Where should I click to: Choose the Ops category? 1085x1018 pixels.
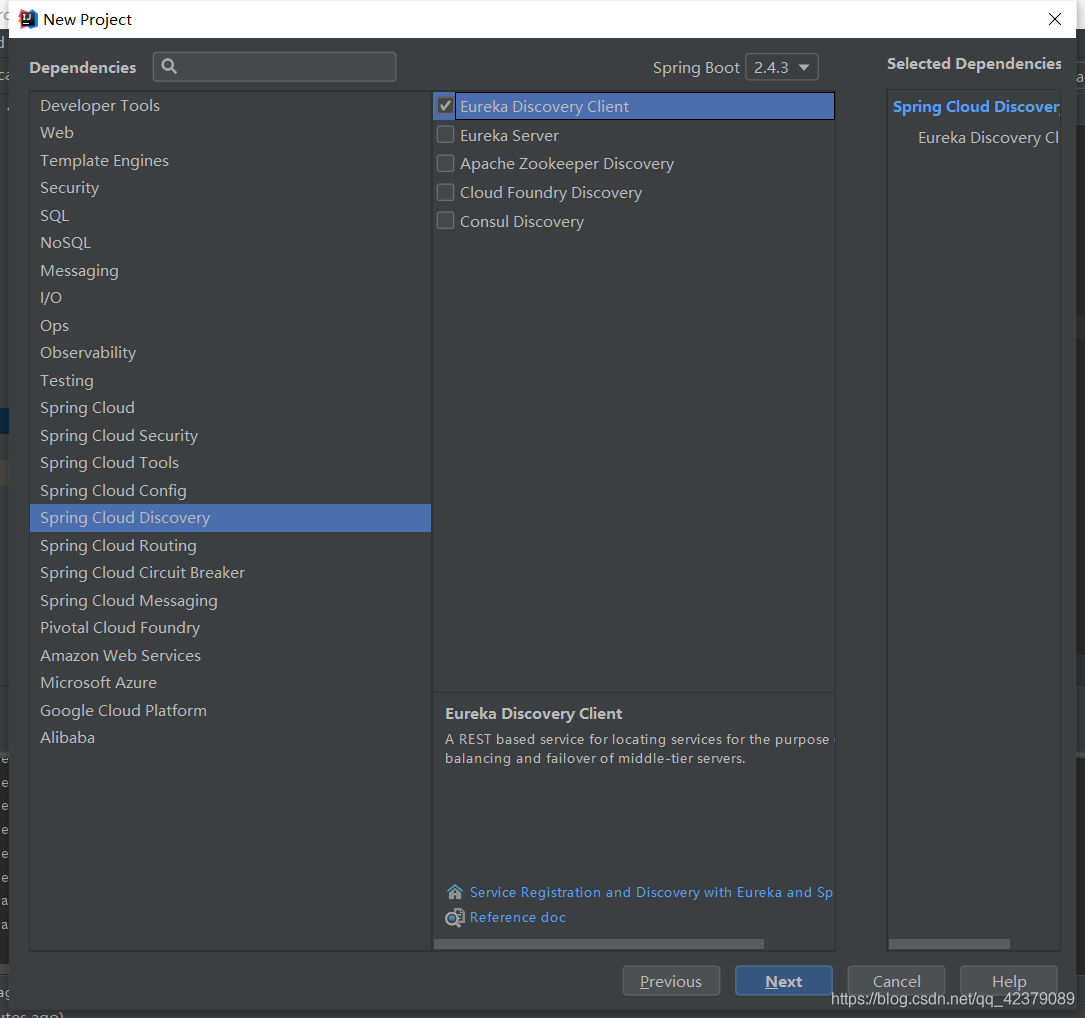(x=230, y=325)
